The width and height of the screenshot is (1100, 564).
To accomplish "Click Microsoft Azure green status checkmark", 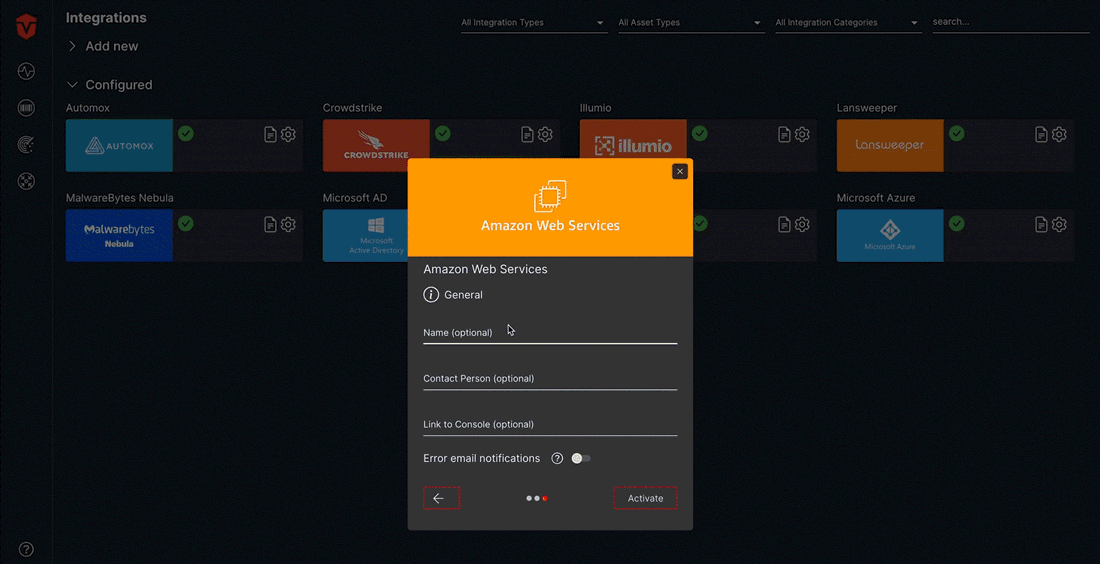I will (x=957, y=223).
